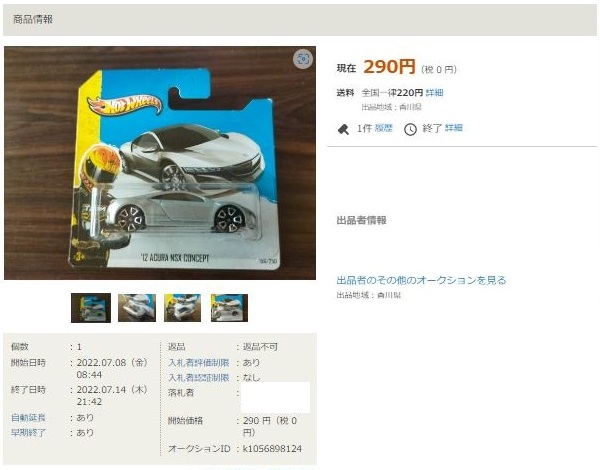
Task: Click the 商品情報 header bar
Action: (x=300, y=20)
